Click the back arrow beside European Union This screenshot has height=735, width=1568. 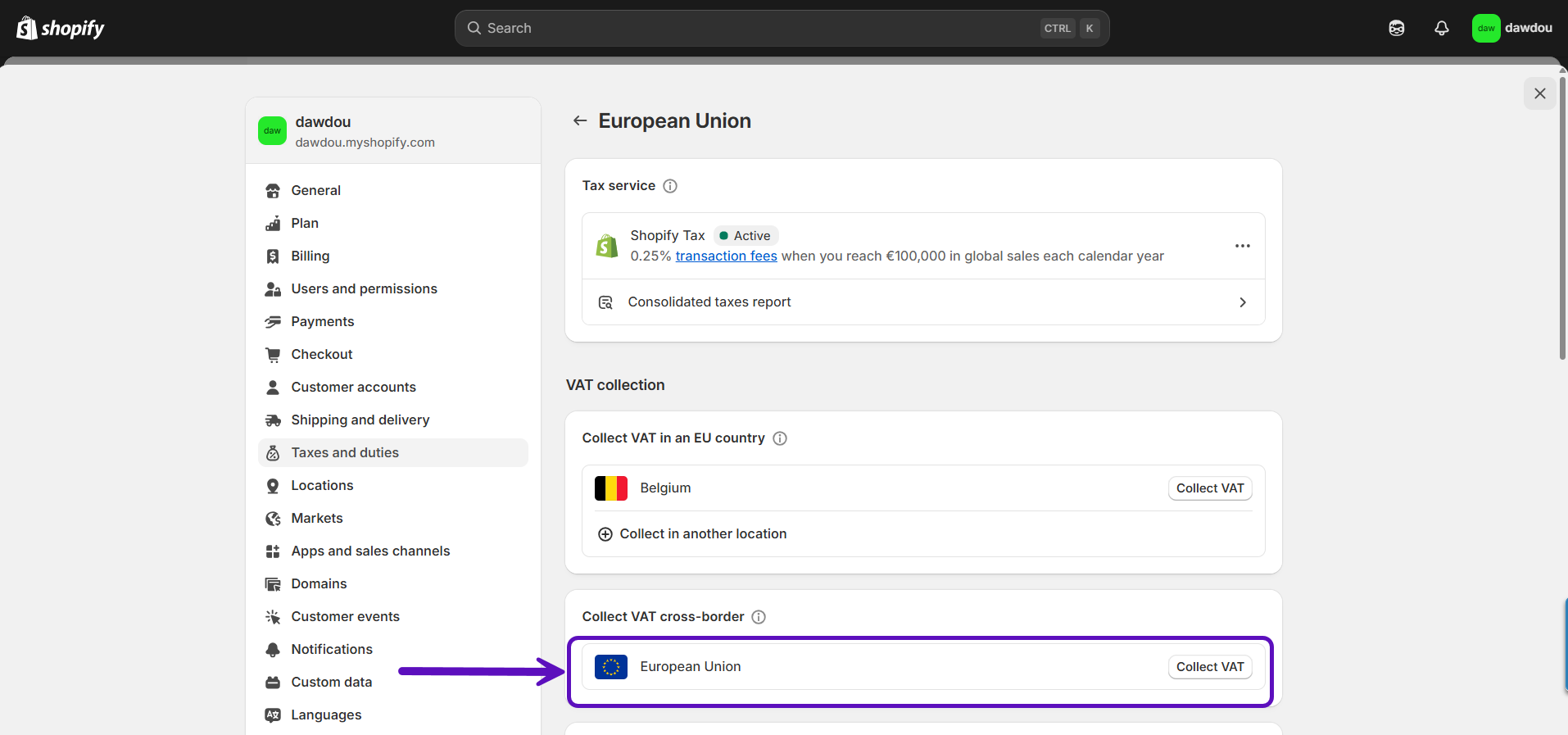tap(580, 121)
